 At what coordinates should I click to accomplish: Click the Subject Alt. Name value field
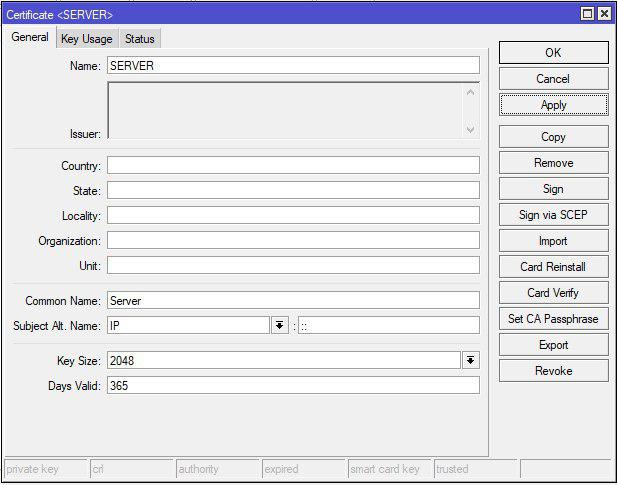click(x=389, y=325)
